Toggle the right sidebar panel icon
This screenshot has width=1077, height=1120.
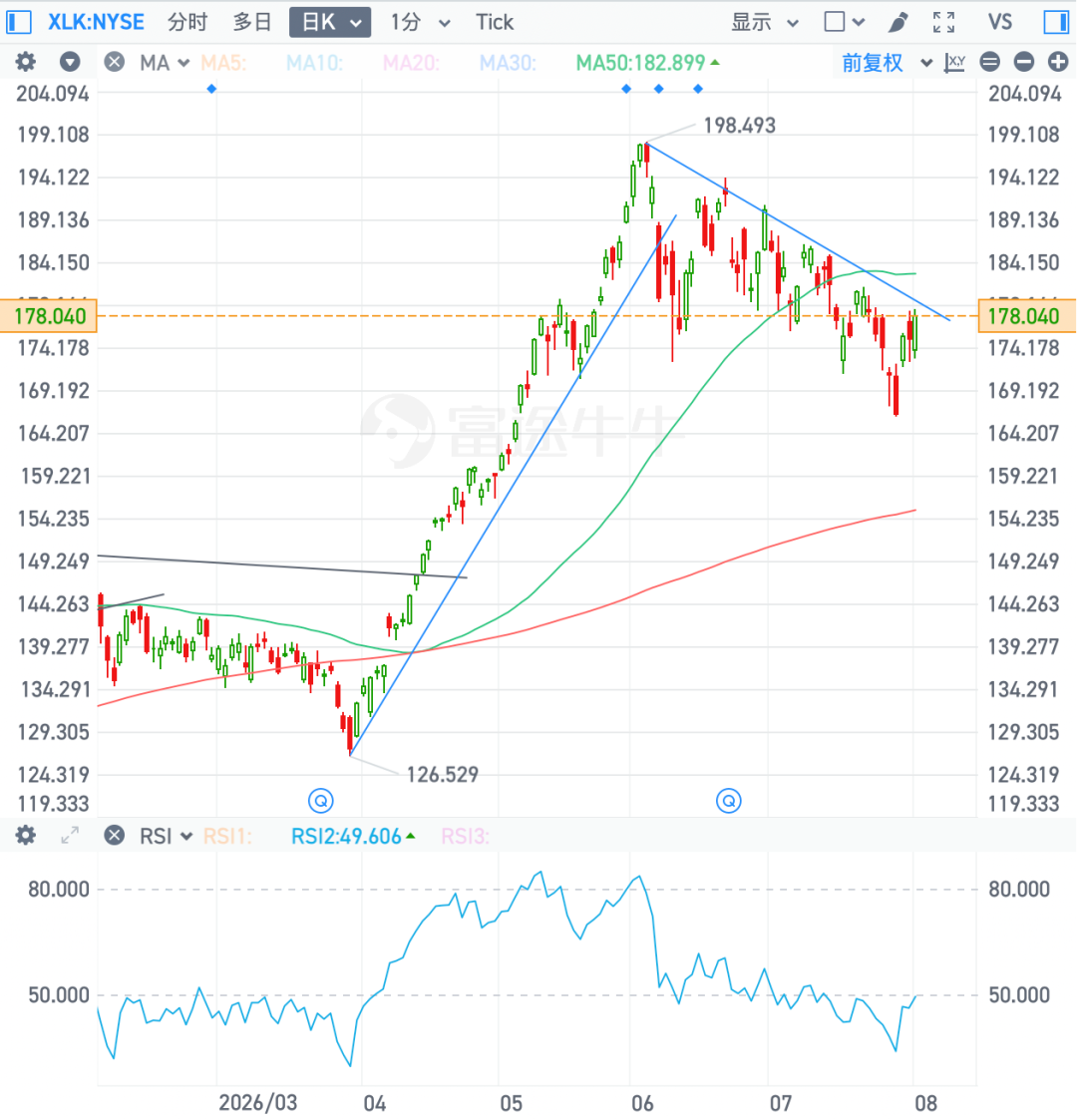1056,22
